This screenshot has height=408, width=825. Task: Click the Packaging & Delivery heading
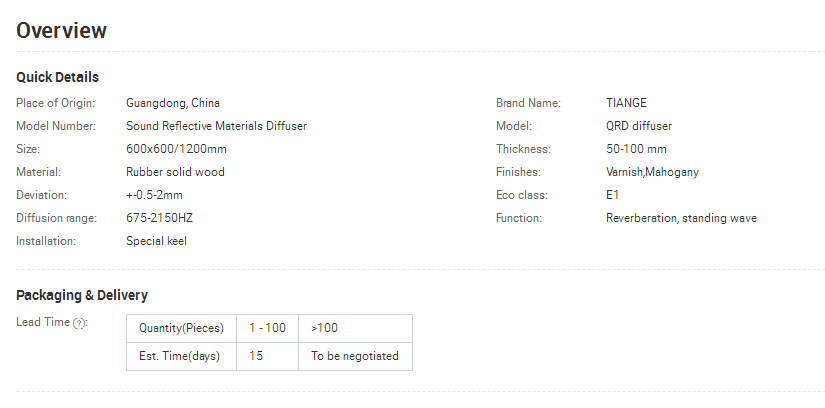coord(82,295)
